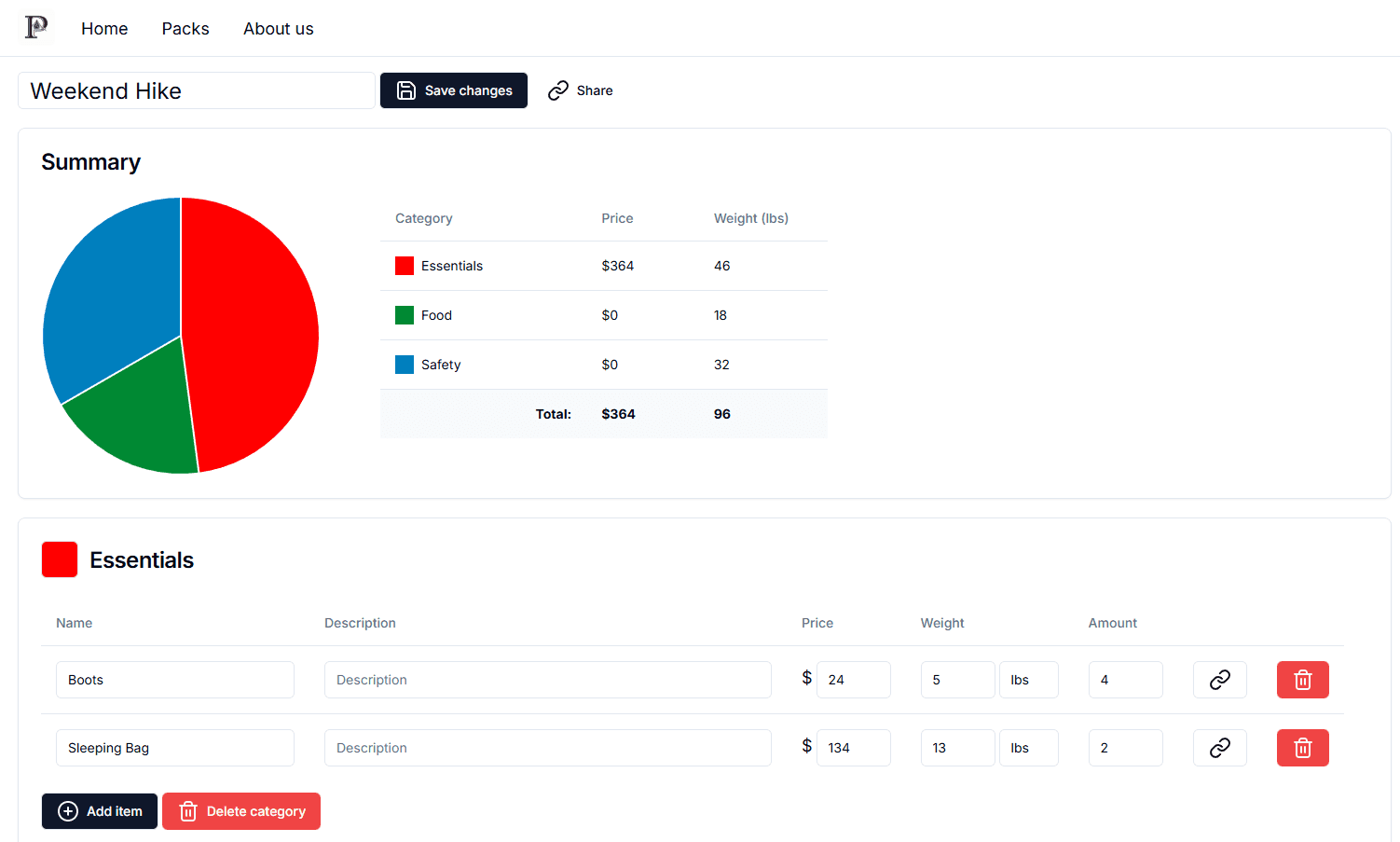Image resolution: width=1400 pixels, height=842 pixels.
Task: Click the green Food swatch in summary table
Action: click(x=405, y=315)
